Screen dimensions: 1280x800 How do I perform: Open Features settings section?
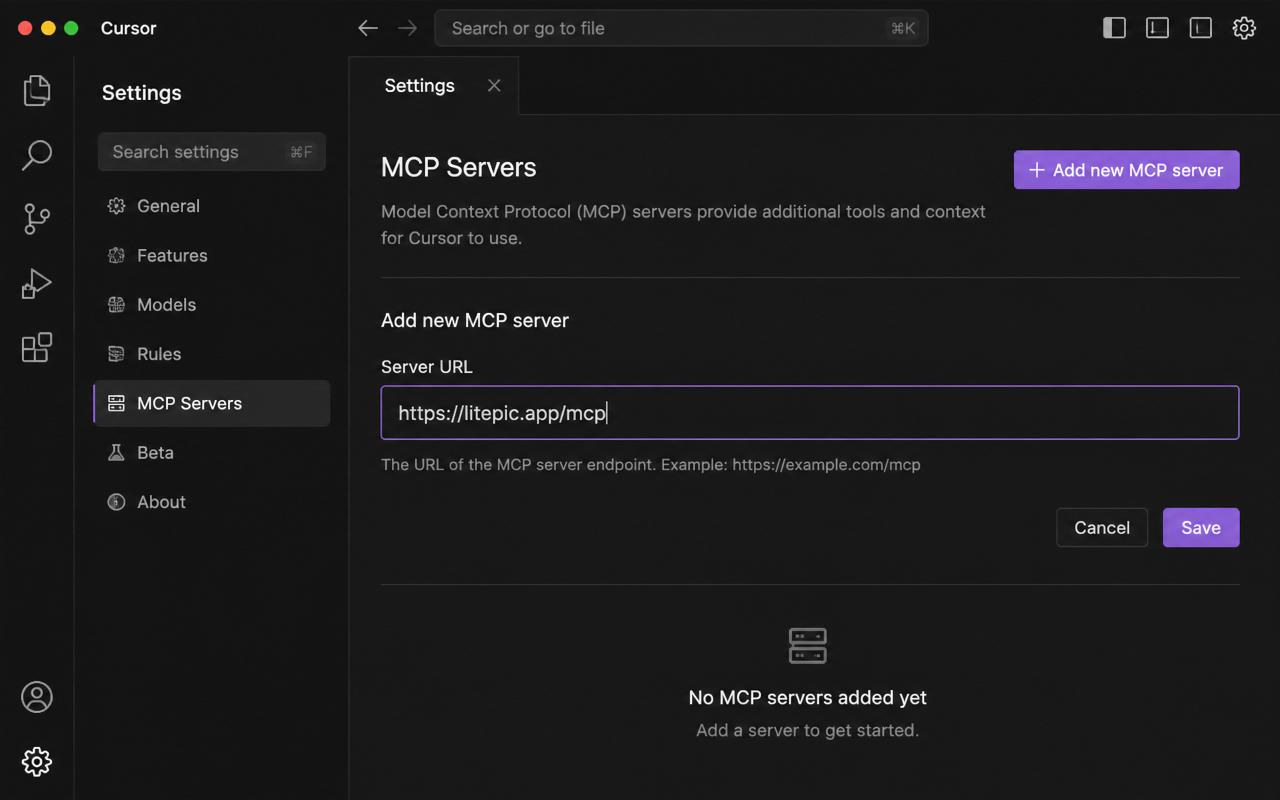(212, 255)
